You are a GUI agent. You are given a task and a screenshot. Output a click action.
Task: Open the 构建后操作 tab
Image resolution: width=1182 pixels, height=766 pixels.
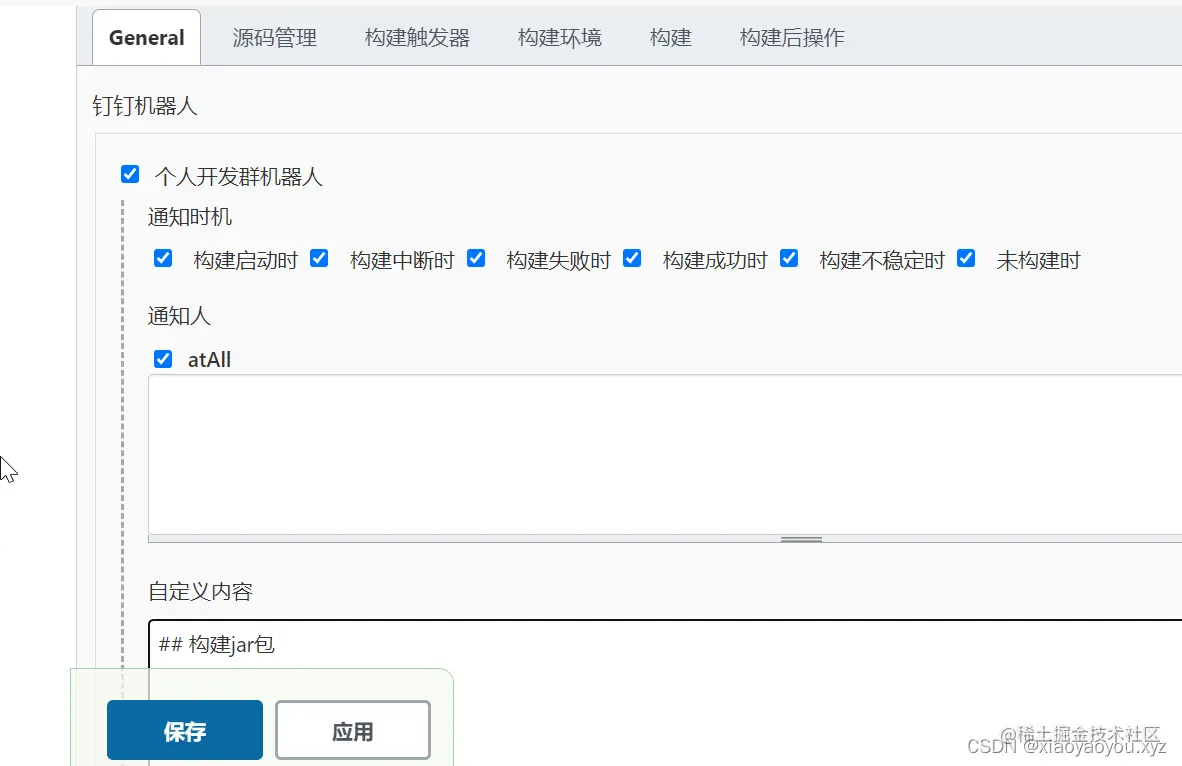pyautogui.click(x=791, y=37)
